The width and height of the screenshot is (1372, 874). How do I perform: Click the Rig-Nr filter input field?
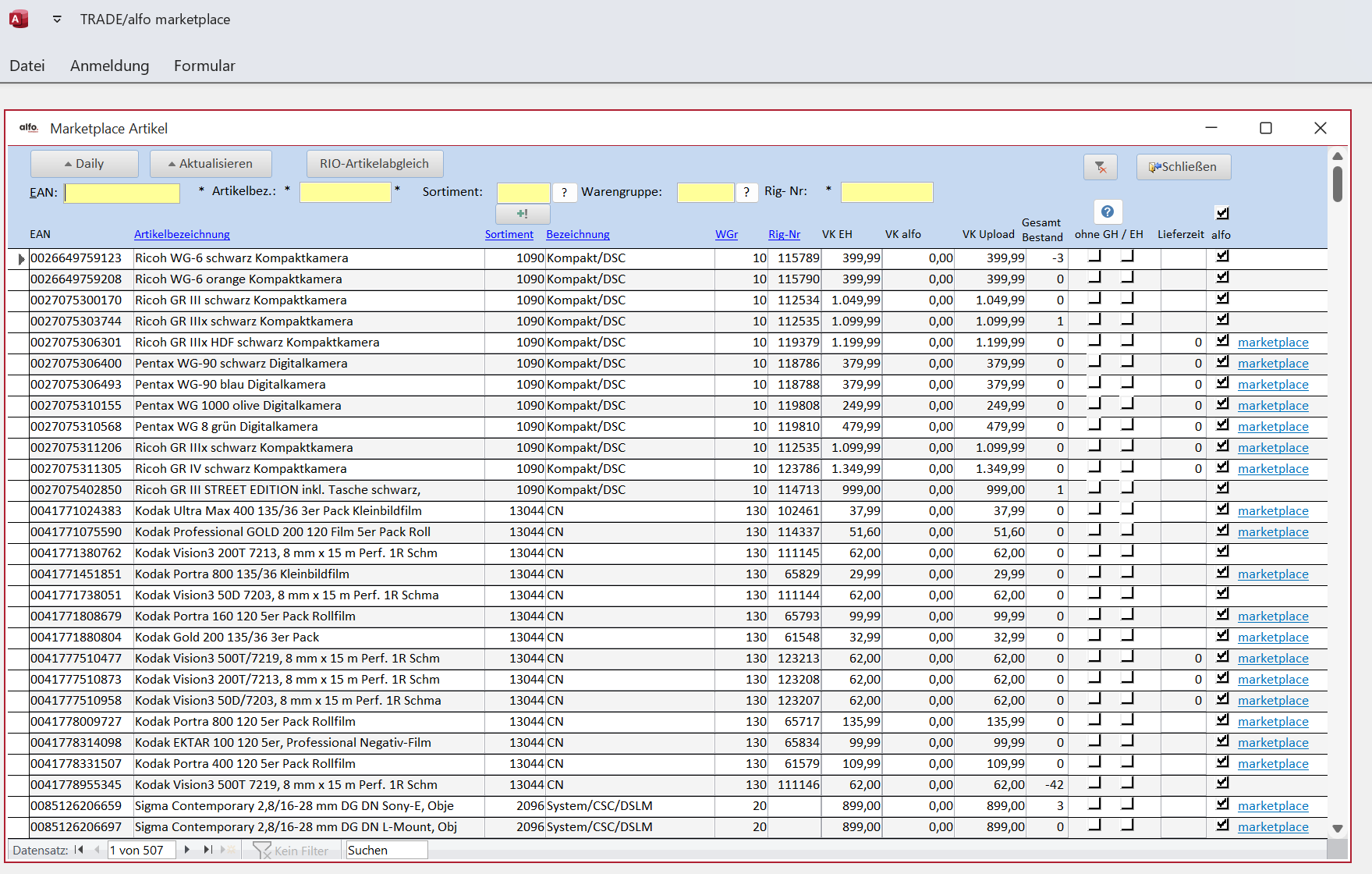pyautogui.click(x=887, y=192)
